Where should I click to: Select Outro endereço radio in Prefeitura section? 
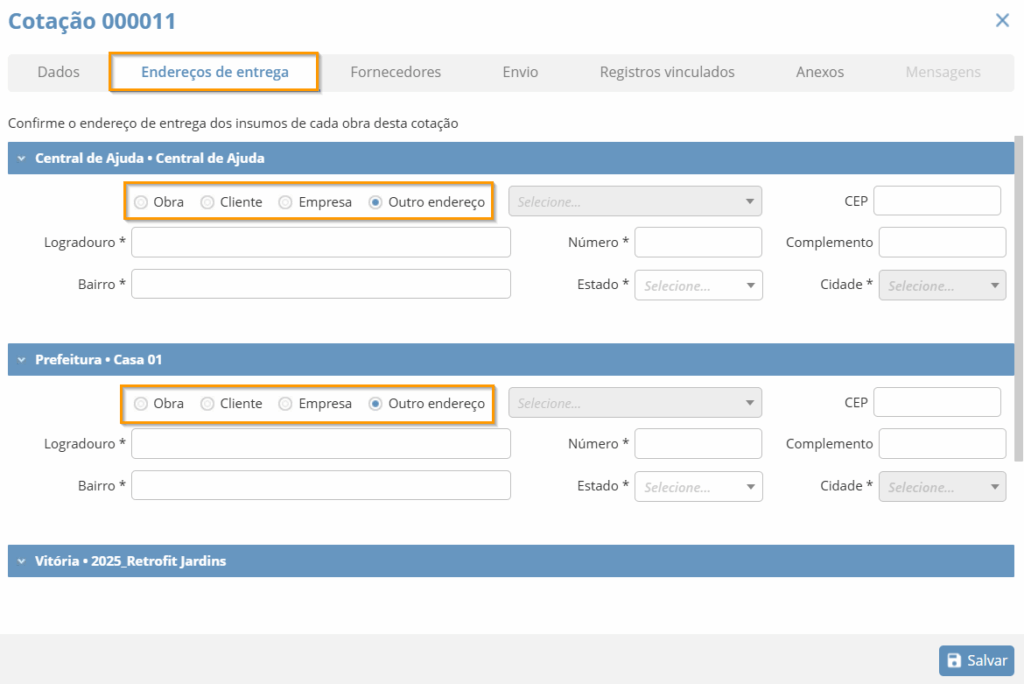(376, 404)
